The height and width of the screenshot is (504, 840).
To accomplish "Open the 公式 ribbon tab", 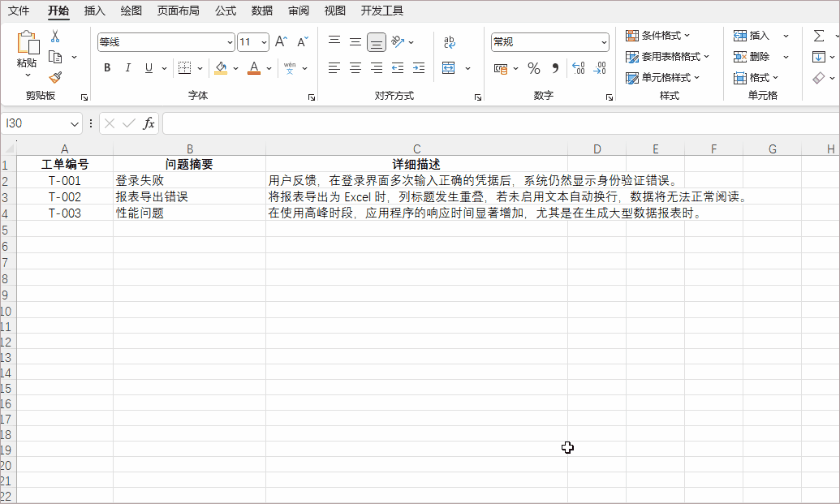I will [225, 11].
